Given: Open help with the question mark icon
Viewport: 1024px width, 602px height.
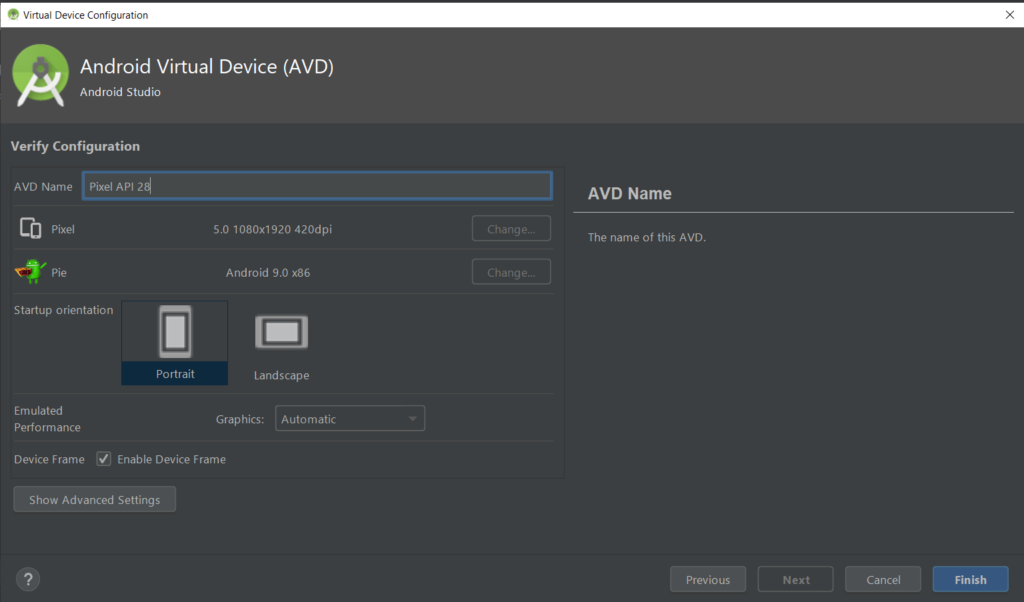Looking at the screenshot, I should click(x=28, y=579).
